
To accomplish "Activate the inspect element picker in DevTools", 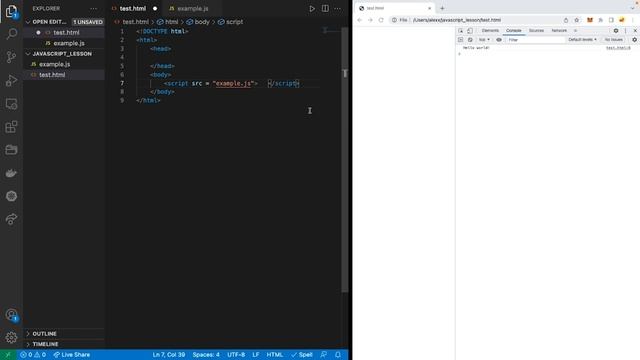I will (460, 31).
